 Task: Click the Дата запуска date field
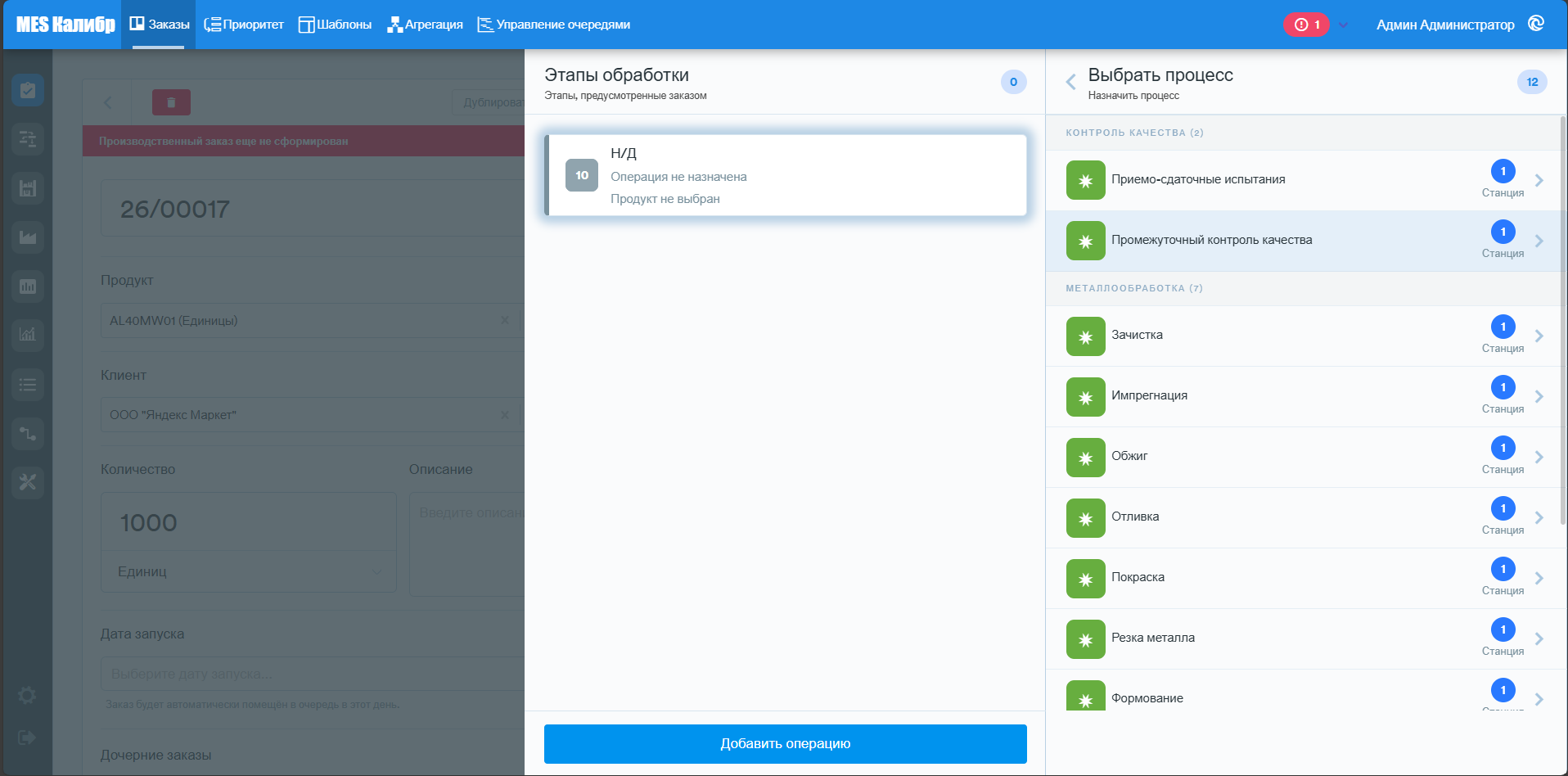[312, 674]
